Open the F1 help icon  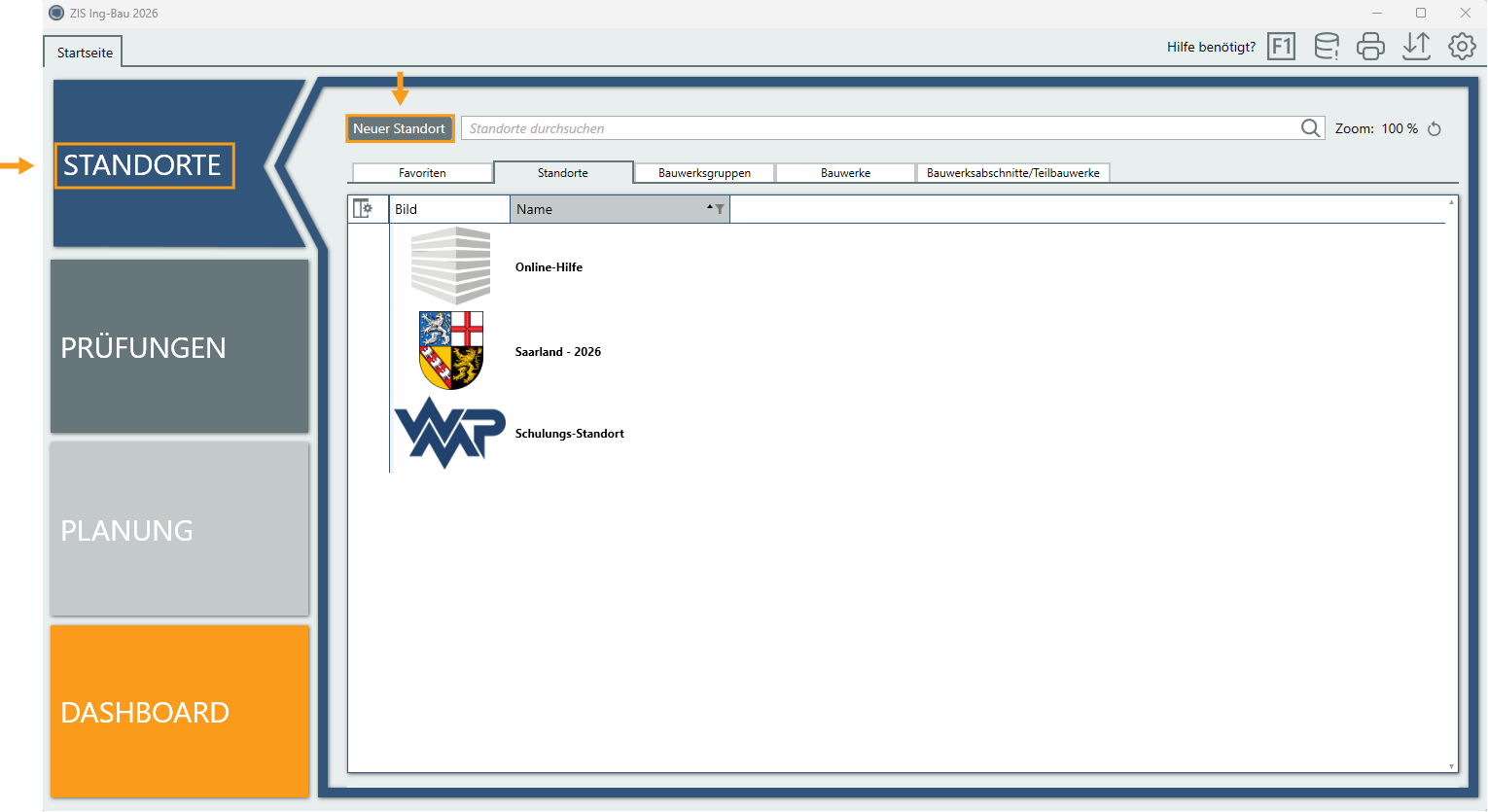1281,47
